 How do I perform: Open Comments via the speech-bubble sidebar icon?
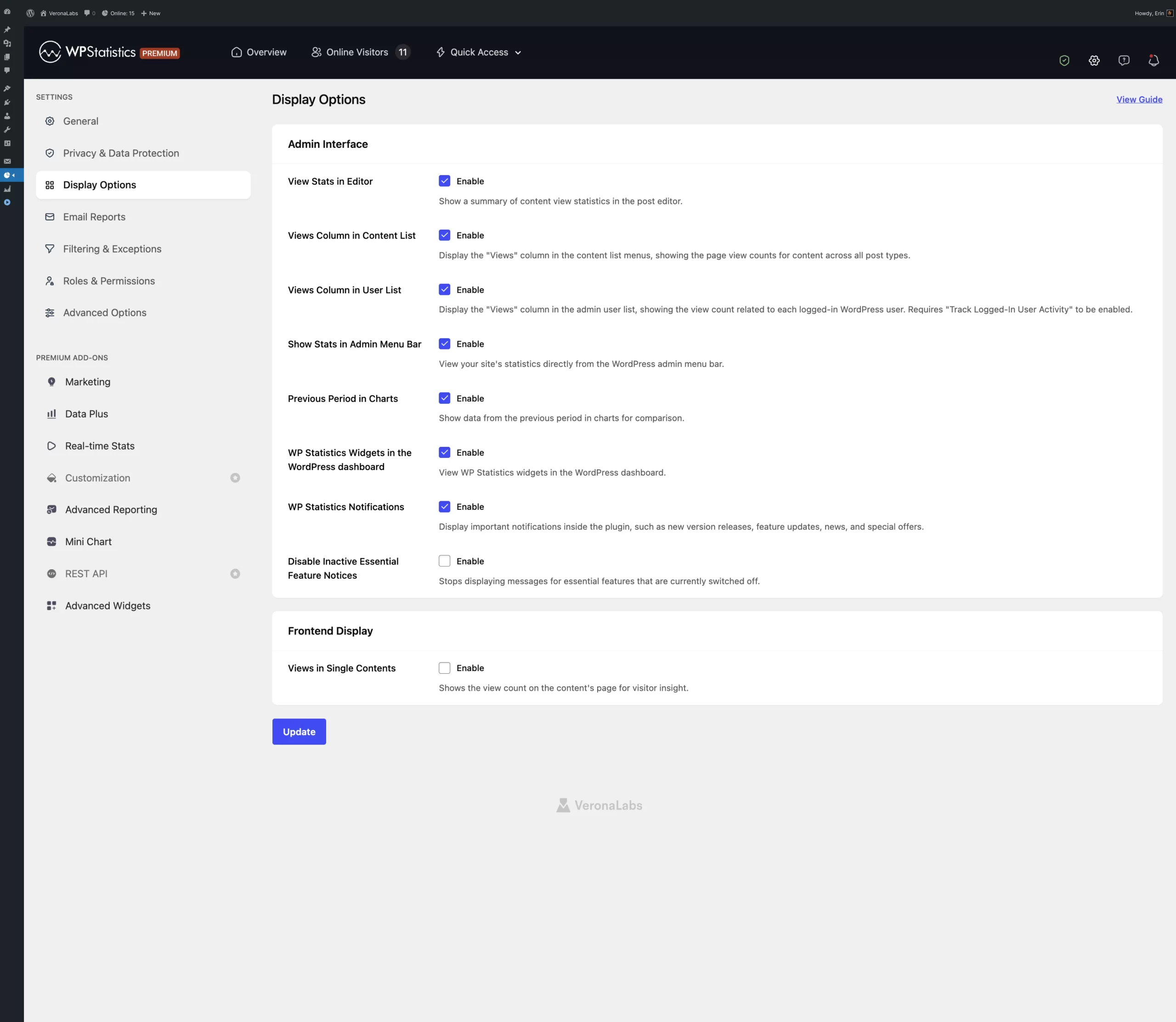[7, 70]
